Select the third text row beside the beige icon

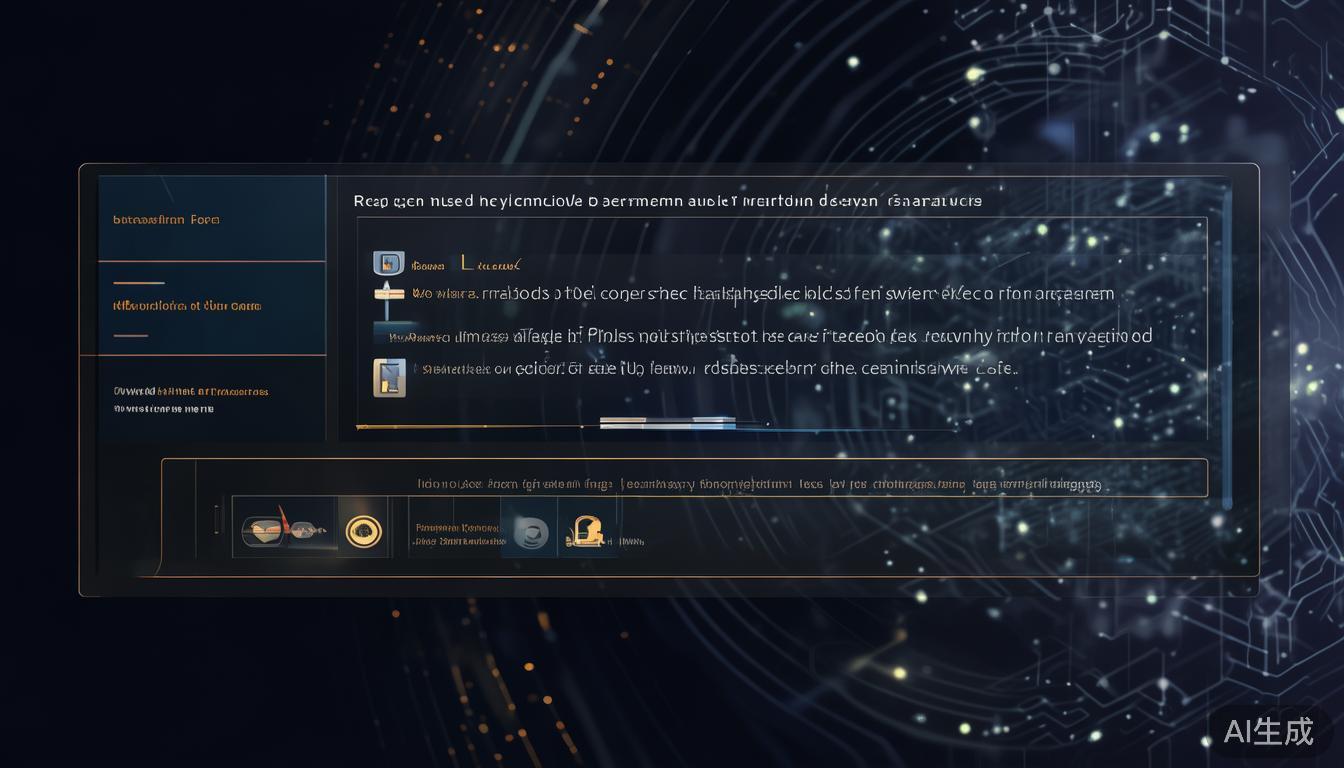pos(720,368)
